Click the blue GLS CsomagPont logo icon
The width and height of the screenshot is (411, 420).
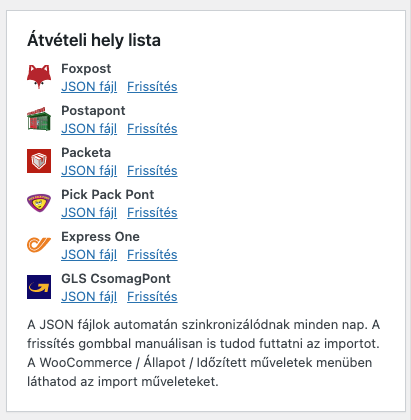click(x=39, y=287)
